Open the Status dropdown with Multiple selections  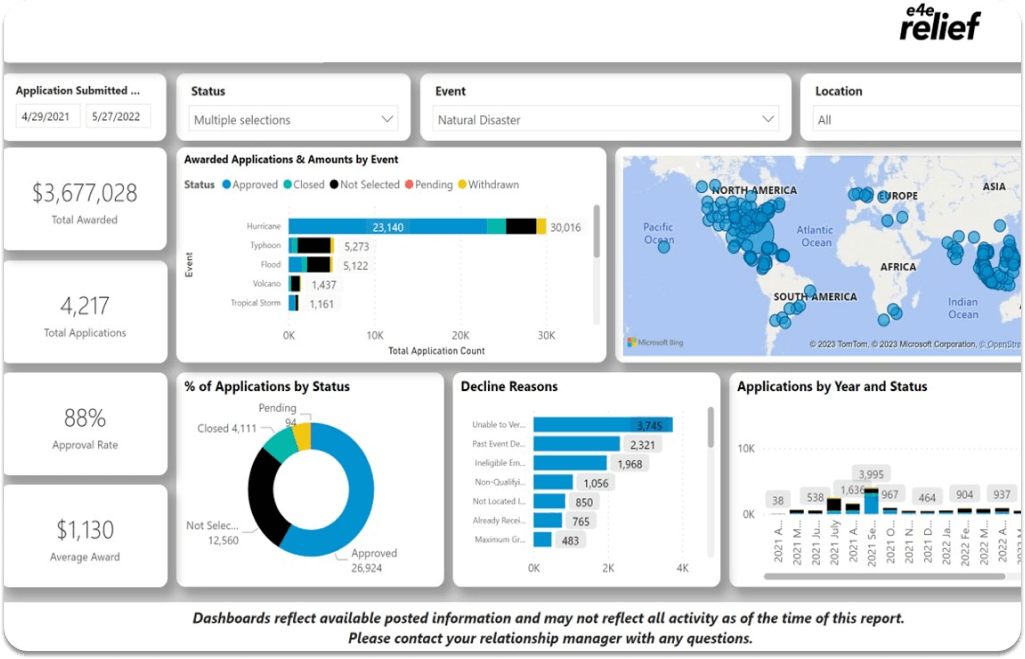click(x=293, y=120)
